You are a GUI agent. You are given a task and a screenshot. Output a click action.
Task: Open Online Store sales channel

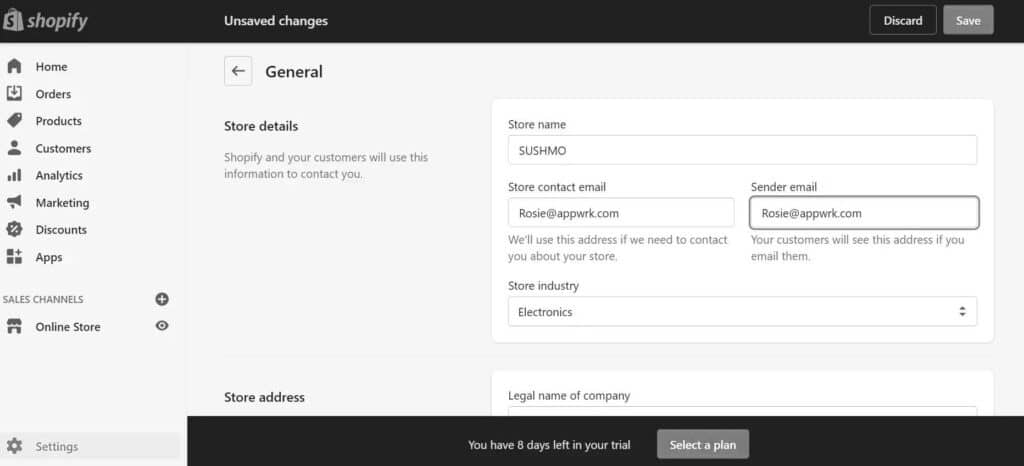[68, 327]
